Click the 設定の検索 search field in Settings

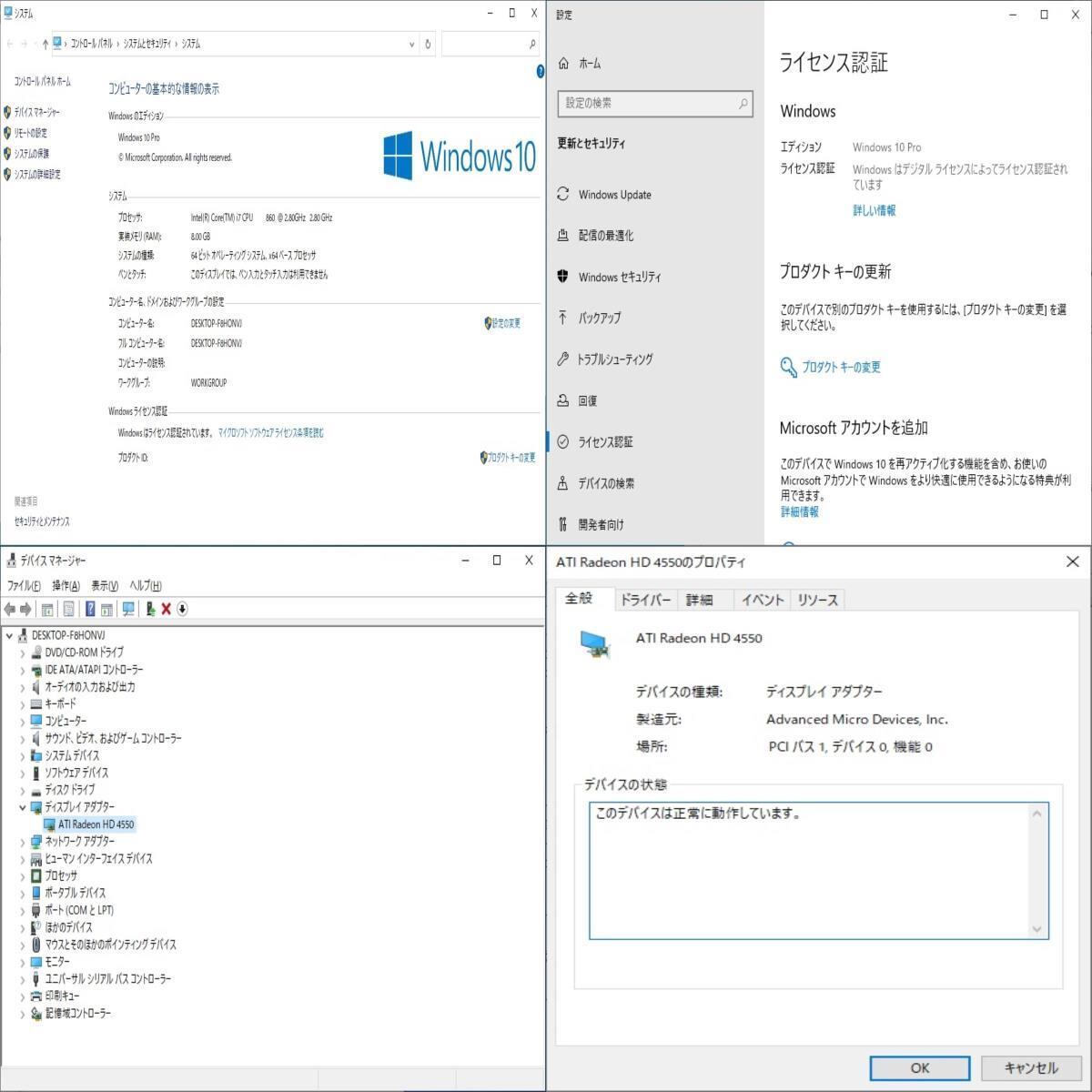coord(654,104)
